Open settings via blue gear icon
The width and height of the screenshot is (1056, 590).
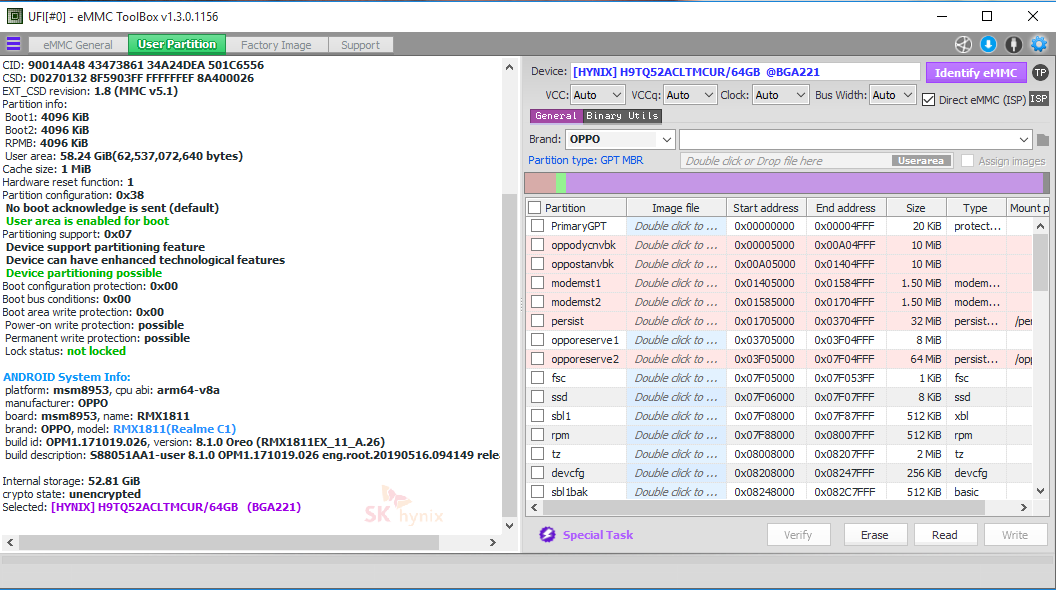coord(1039,44)
